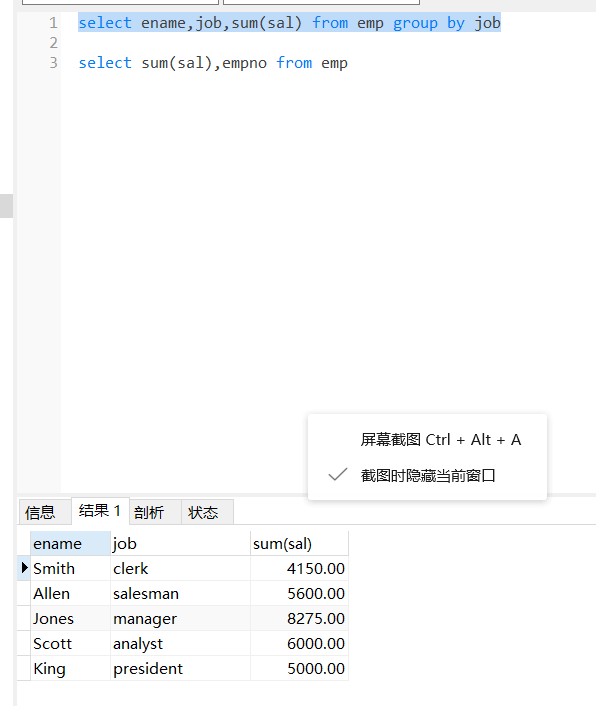The width and height of the screenshot is (596, 706).
Task: Click the ename column header
Action: [70, 543]
